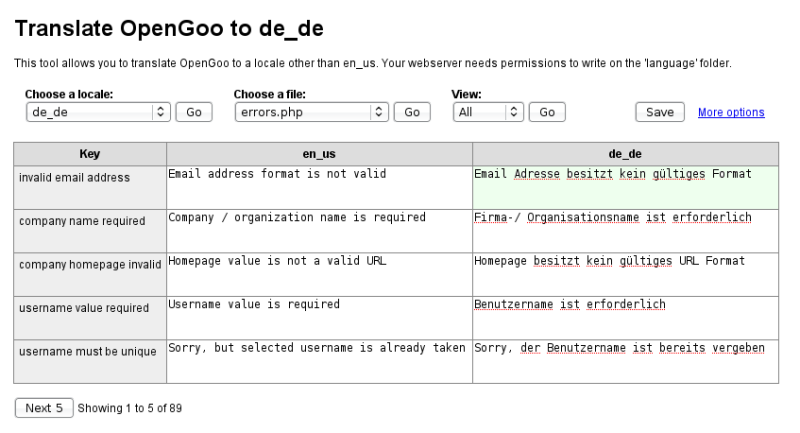Edit the German translation for invalid email address
This screenshot has height=433, width=800.
(x=625, y=187)
